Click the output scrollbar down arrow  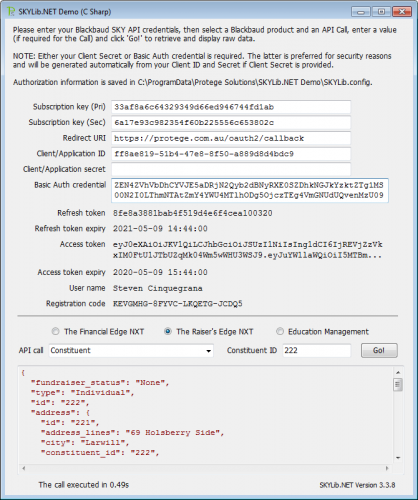[398, 458]
